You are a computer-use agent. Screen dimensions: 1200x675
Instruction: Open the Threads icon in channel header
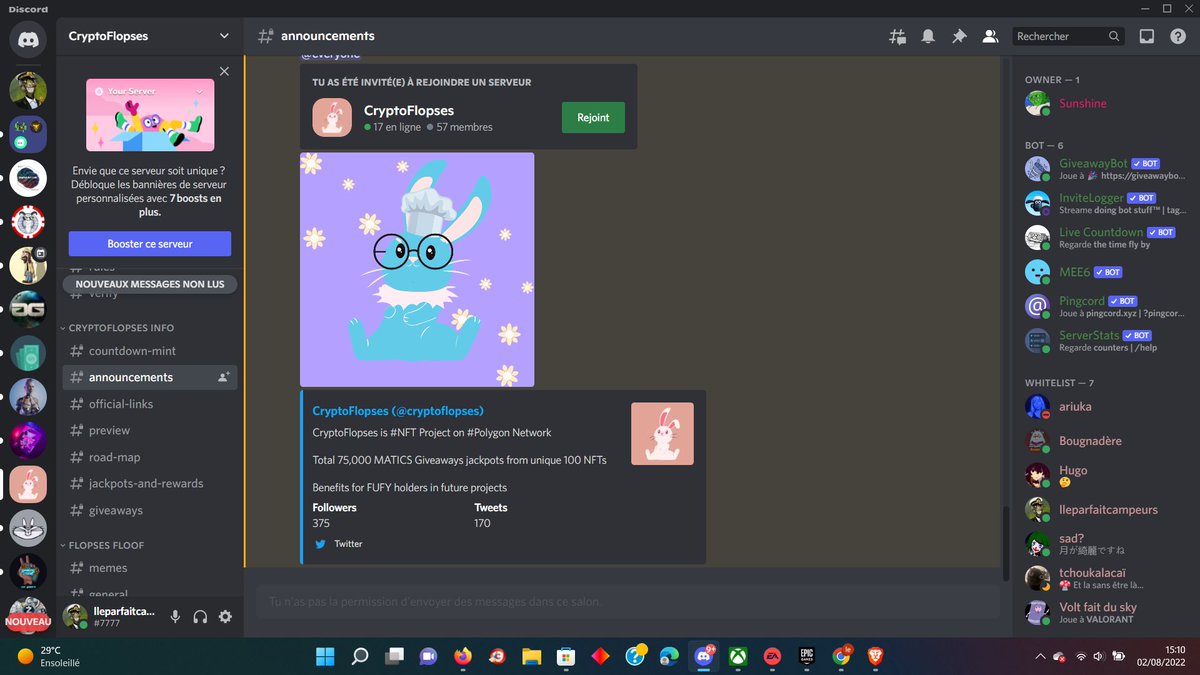click(897, 36)
